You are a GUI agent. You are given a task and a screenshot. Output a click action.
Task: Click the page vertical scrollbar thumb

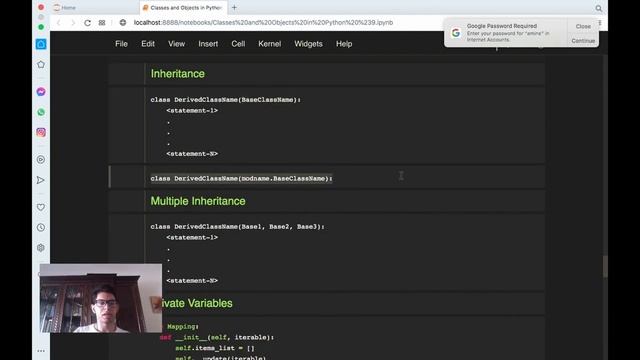[x=605, y=267]
